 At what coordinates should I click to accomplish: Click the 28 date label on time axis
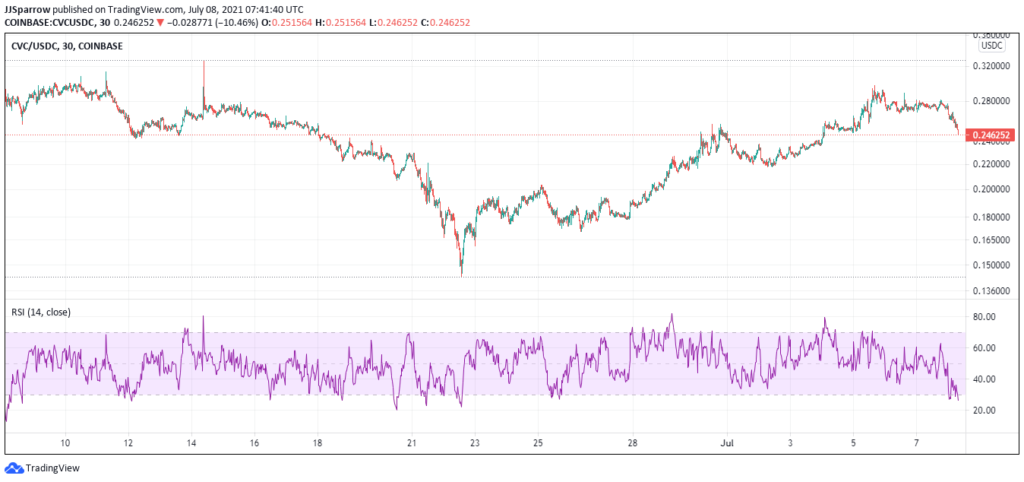click(x=632, y=443)
